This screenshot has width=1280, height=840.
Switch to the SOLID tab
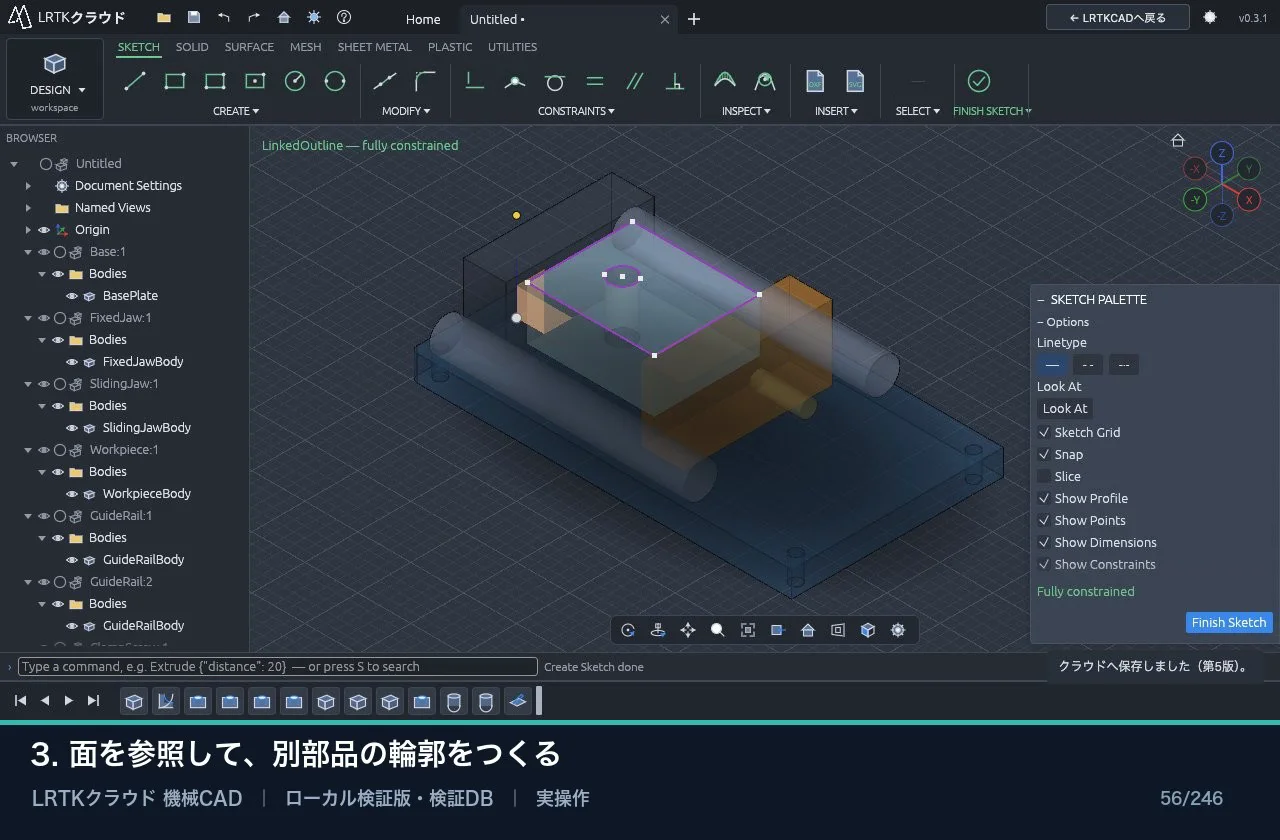(x=192, y=47)
